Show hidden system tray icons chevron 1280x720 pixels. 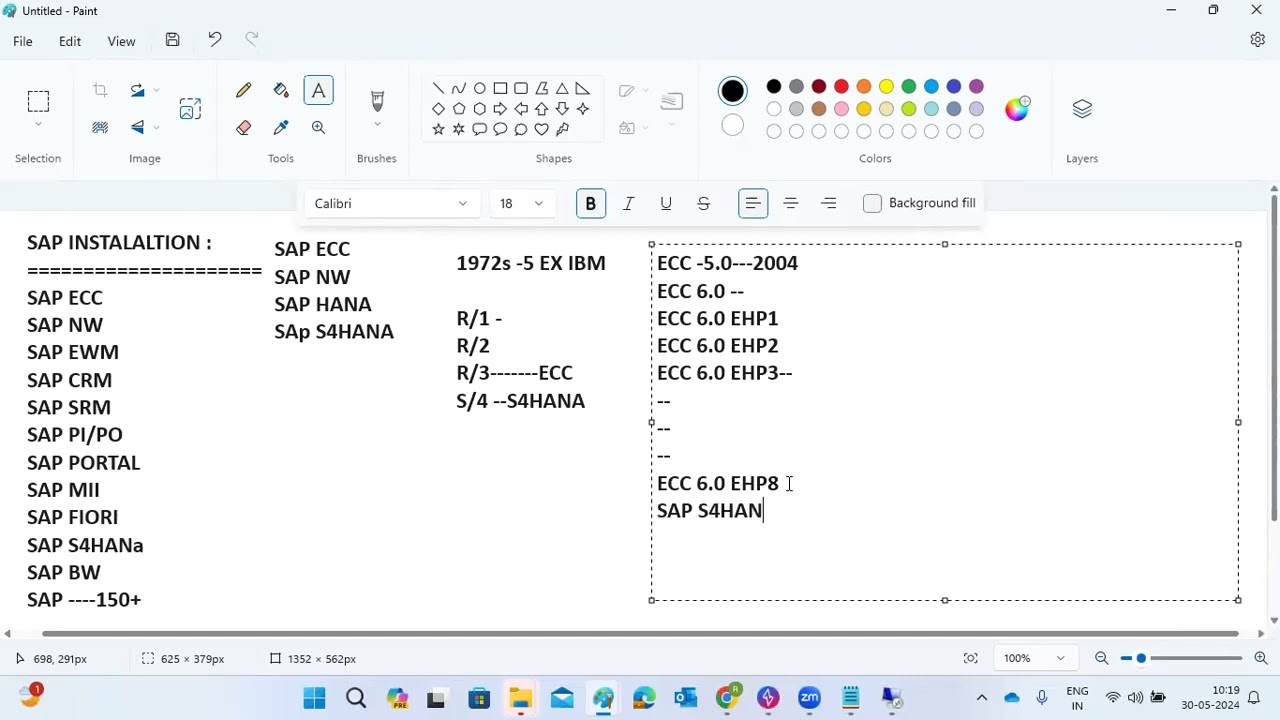coord(982,698)
